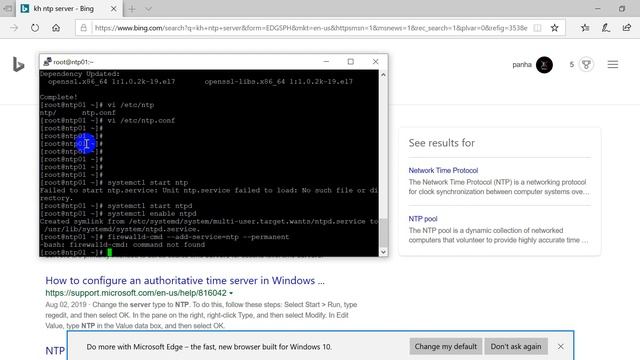This screenshot has width=640, height=360.
Task: Open the tab previews chevron
Action: pos(148,9)
